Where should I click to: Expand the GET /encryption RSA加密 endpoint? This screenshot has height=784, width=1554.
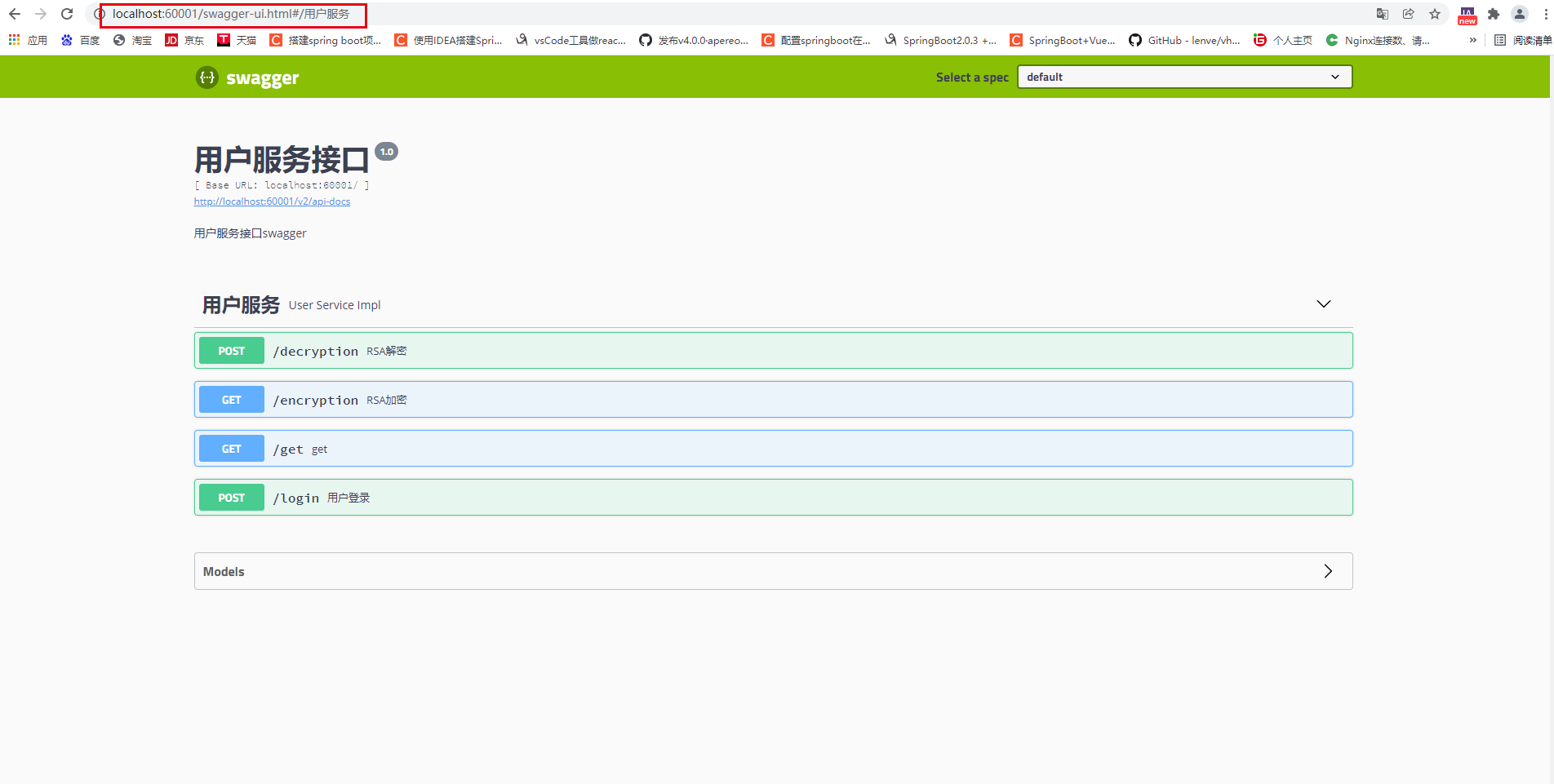pyautogui.click(x=773, y=399)
